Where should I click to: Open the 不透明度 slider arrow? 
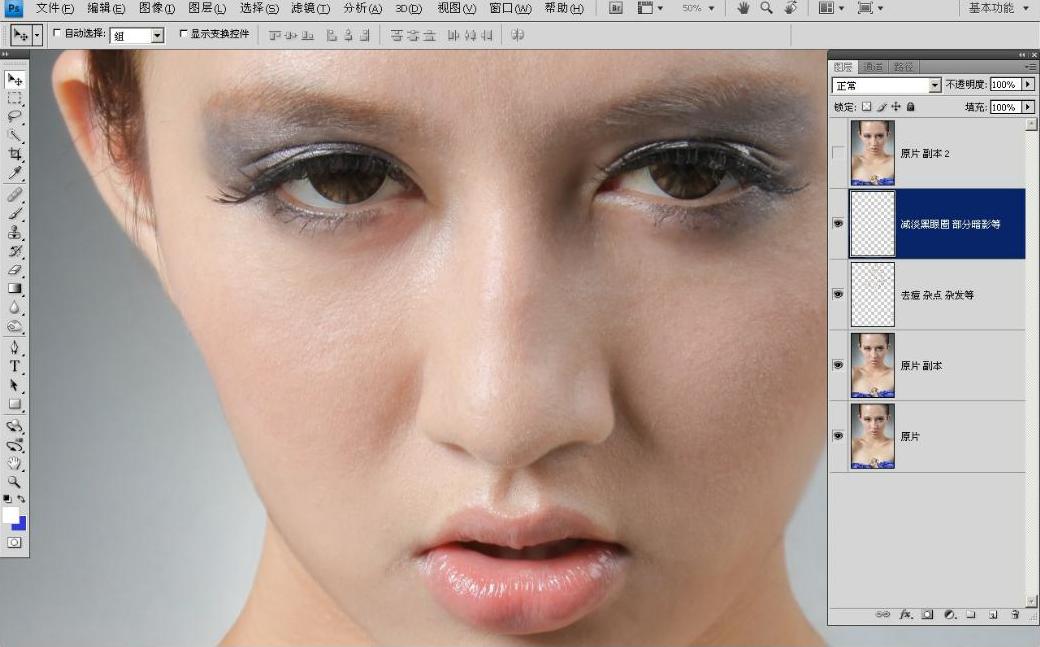[1028, 84]
